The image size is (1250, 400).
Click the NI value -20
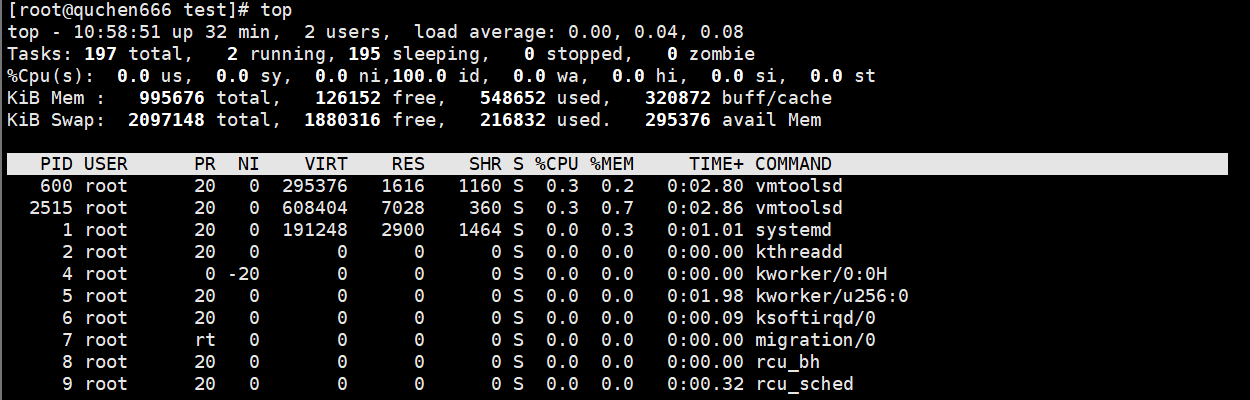coord(243,274)
